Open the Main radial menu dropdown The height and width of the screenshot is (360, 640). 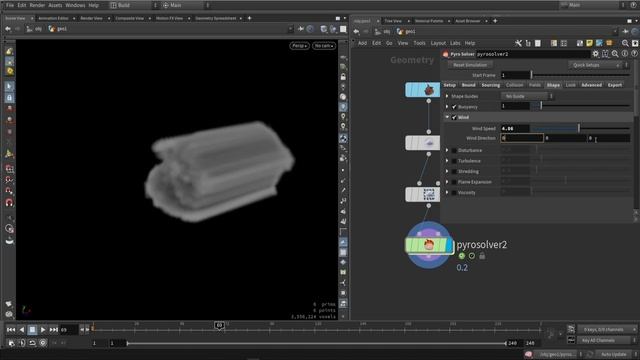click(x=186, y=5)
